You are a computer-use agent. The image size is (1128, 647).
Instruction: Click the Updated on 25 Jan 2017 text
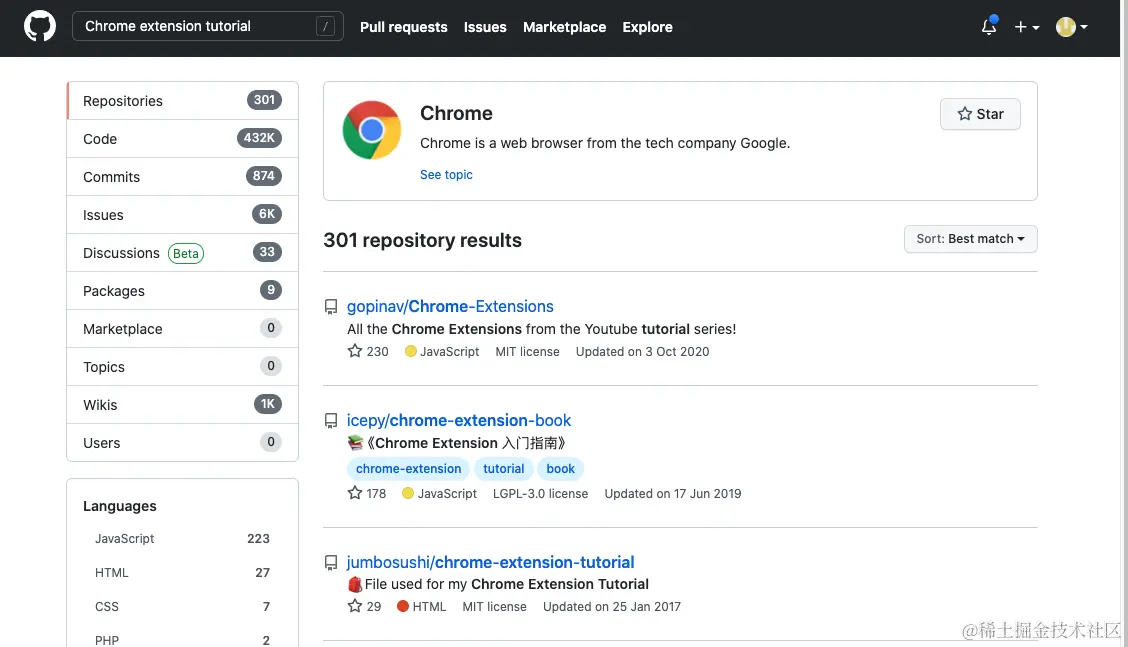(x=611, y=607)
